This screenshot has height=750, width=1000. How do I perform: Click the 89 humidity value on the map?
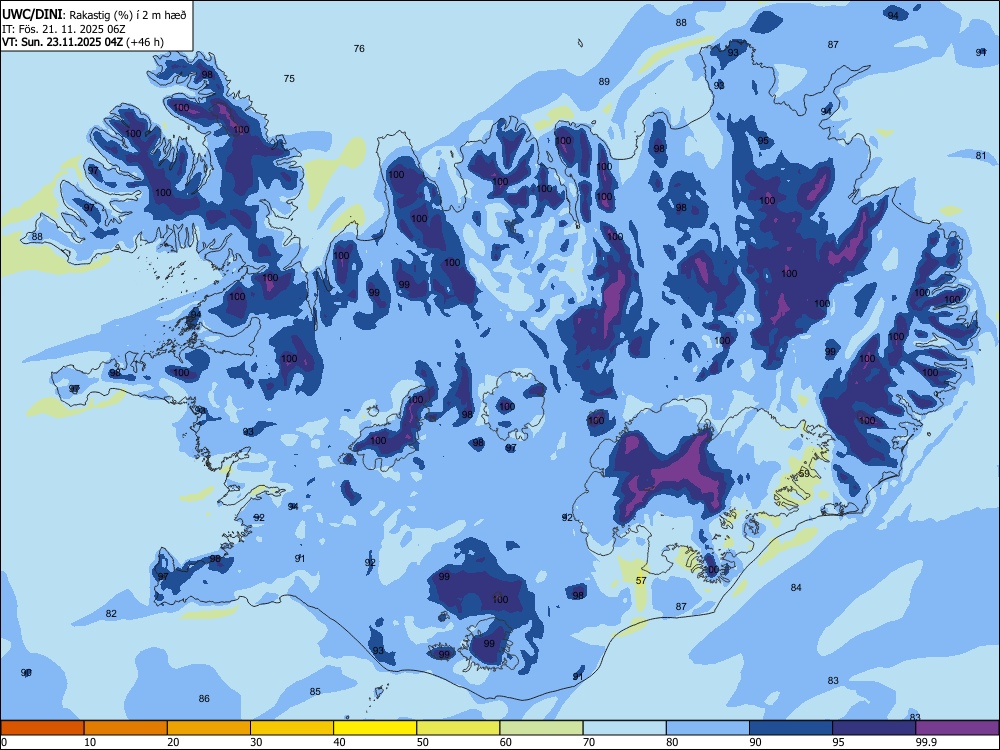604,82
